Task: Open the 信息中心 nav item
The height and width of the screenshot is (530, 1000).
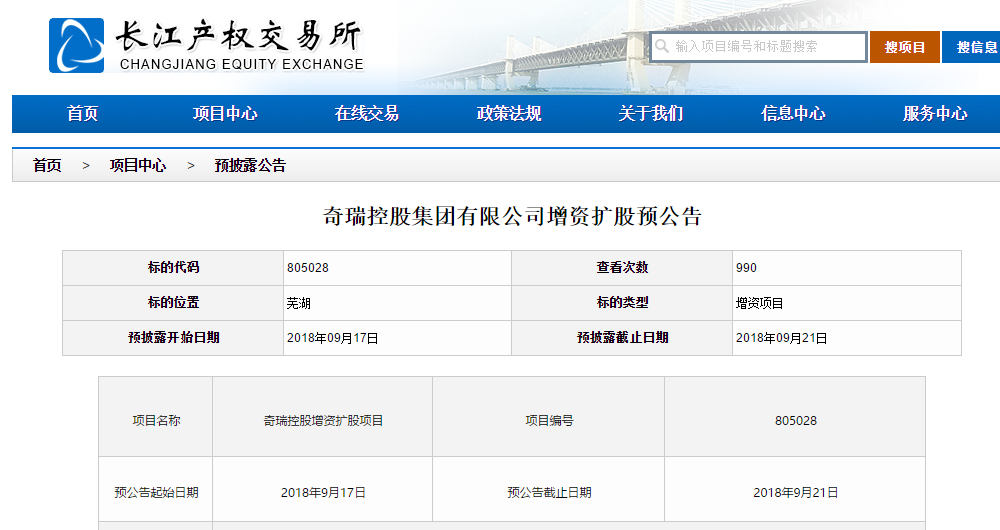Action: click(x=793, y=114)
